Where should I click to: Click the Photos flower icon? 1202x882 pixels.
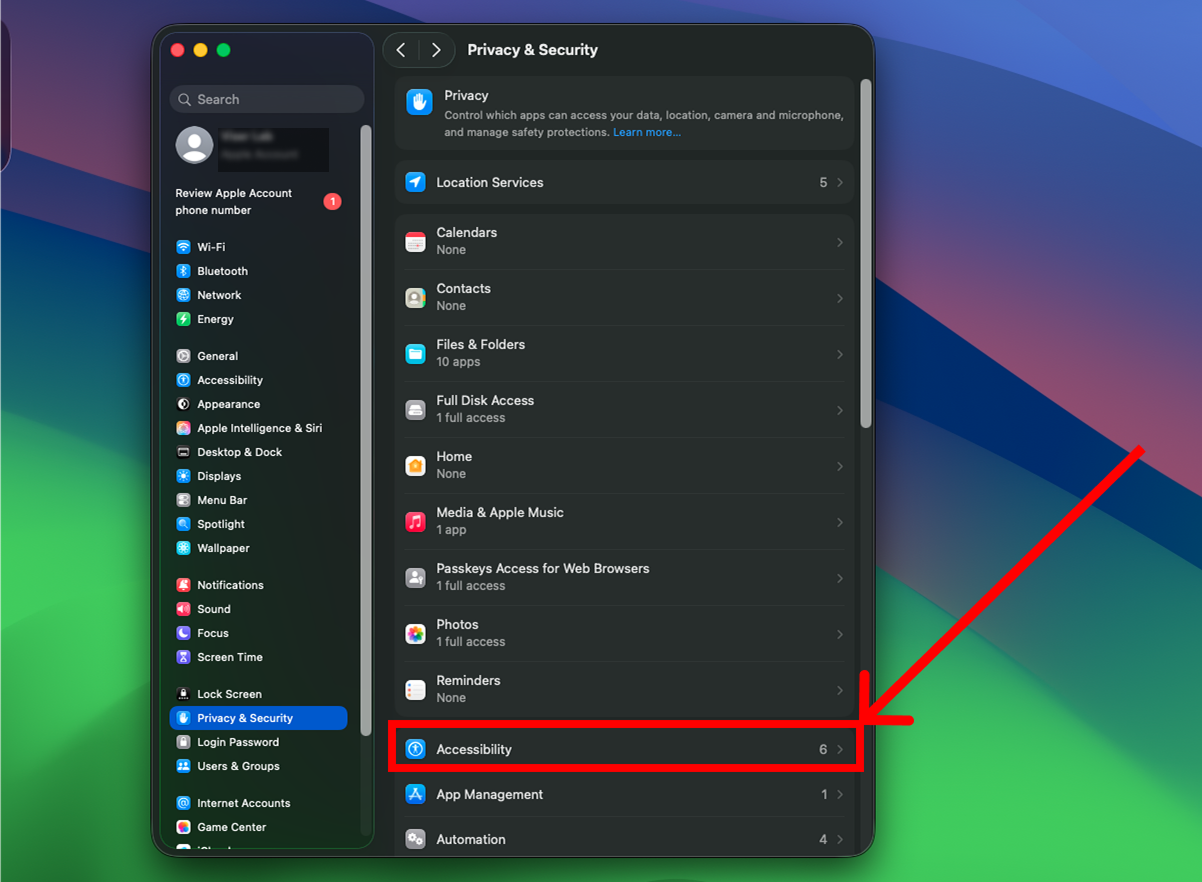(416, 634)
